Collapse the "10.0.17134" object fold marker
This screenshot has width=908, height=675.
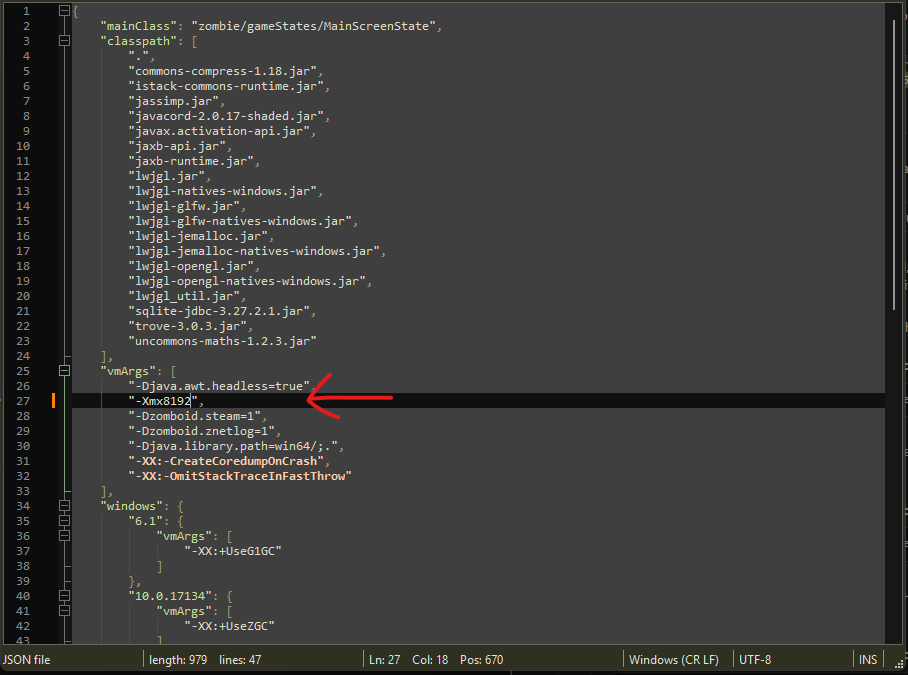tap(64, 596)
